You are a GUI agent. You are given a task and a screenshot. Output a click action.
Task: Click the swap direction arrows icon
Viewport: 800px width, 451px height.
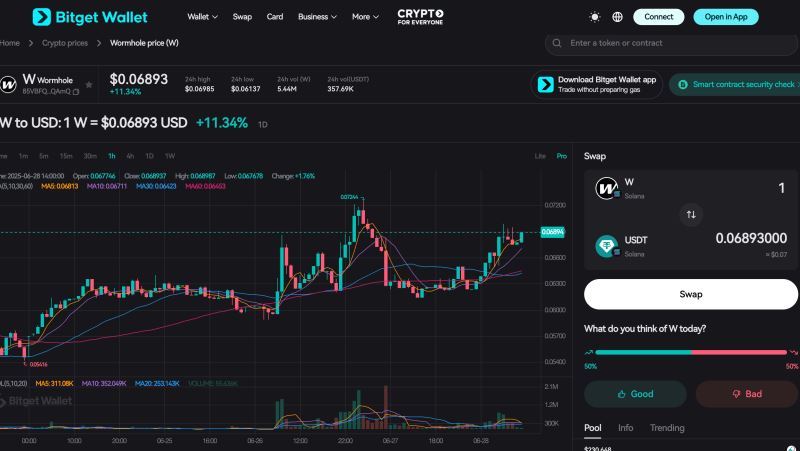690,215
